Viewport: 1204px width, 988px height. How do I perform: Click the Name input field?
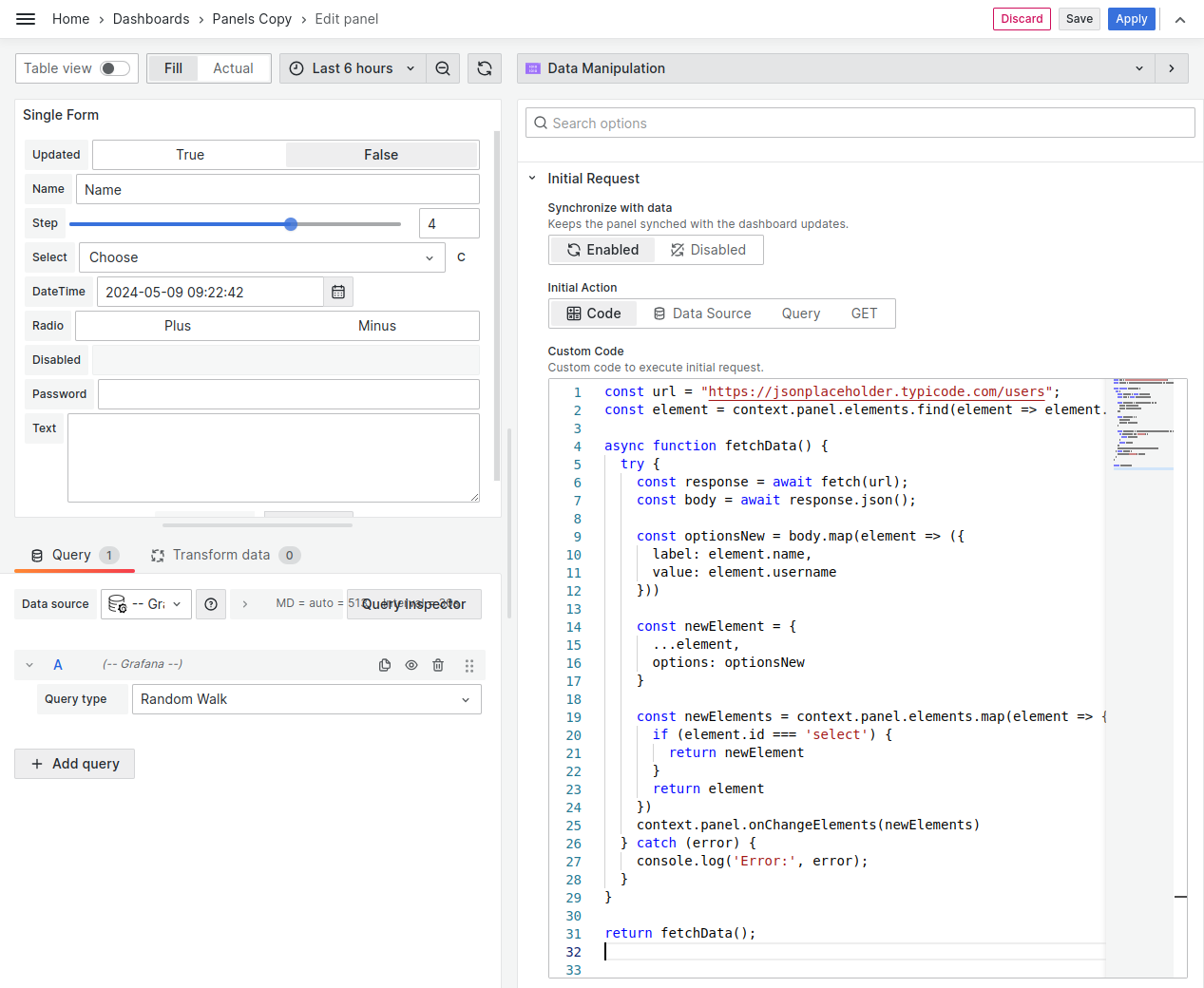pos(277,189)
